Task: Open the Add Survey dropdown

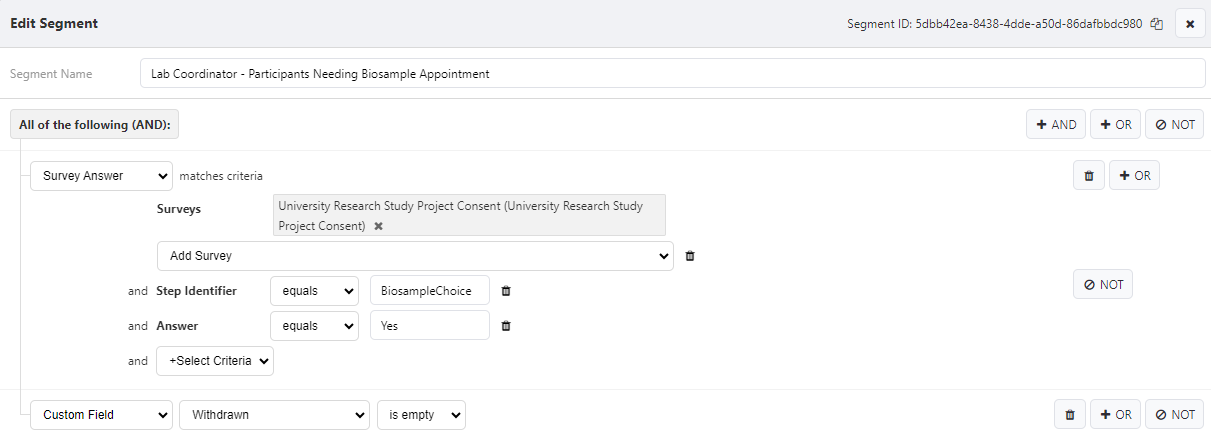Action: coord(415,256)
